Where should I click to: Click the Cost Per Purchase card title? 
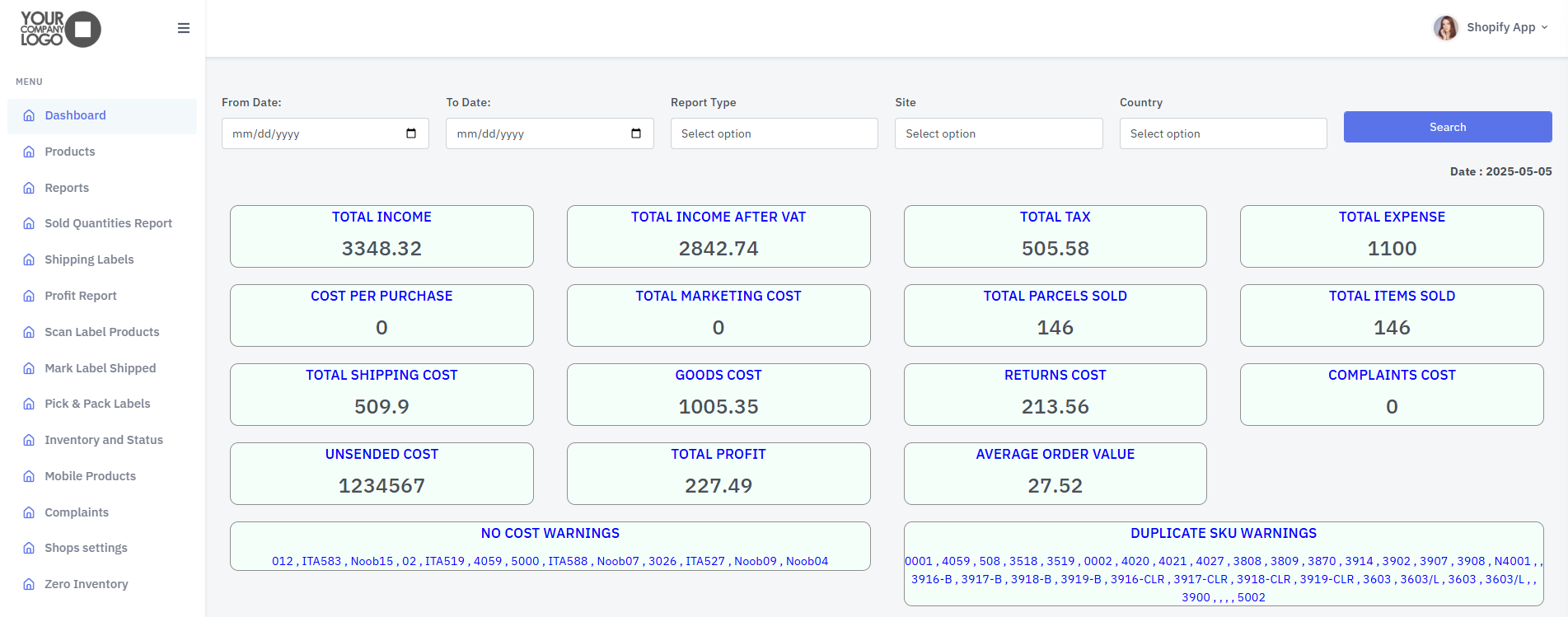(381, 297)
